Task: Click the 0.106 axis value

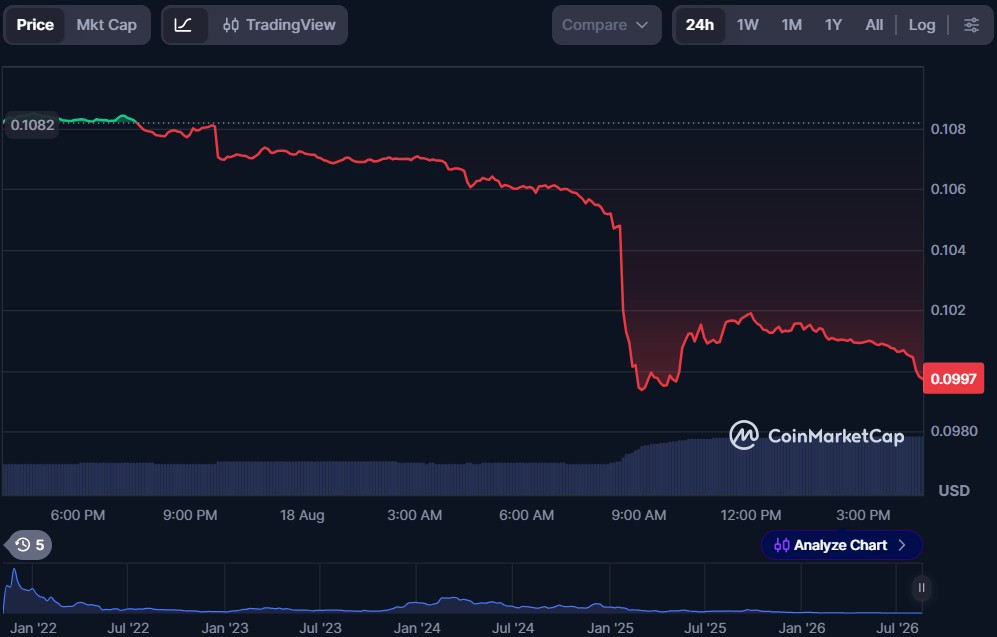Action: point(948,189)
